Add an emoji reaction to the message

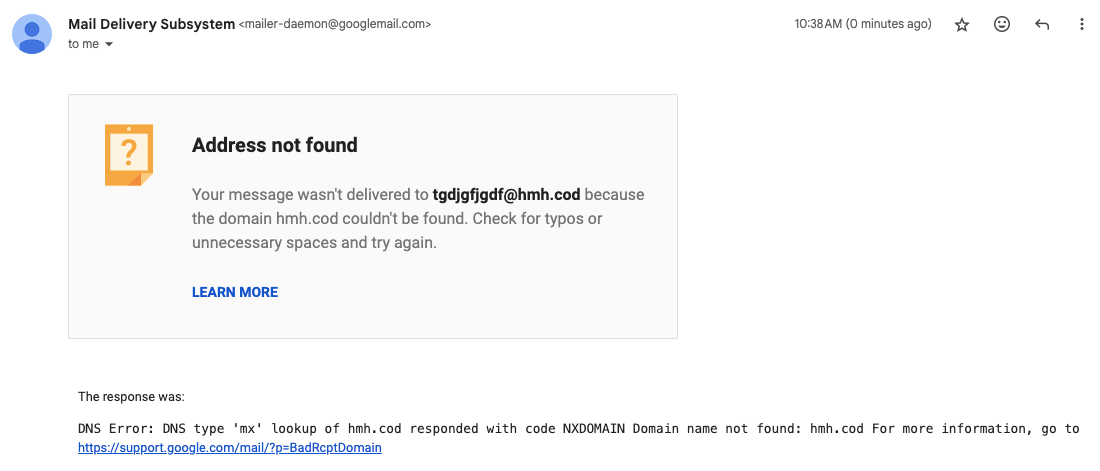point(1002,25)
